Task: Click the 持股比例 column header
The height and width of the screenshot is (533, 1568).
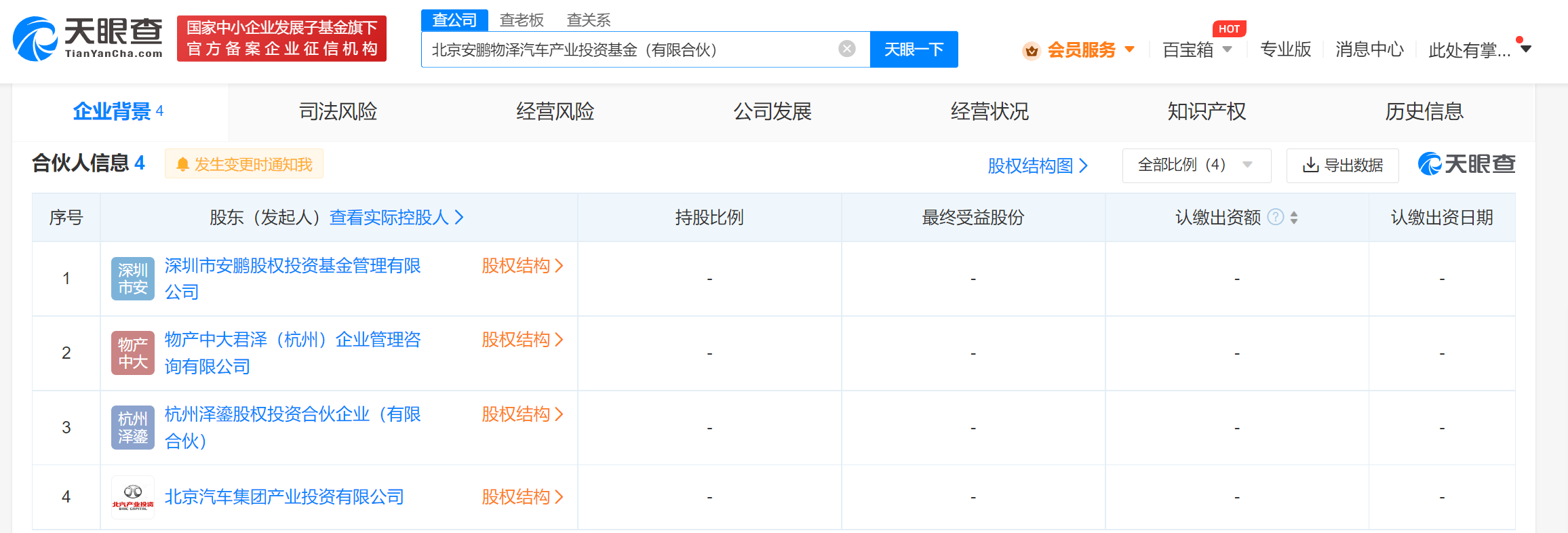Action: click(709, 218)
